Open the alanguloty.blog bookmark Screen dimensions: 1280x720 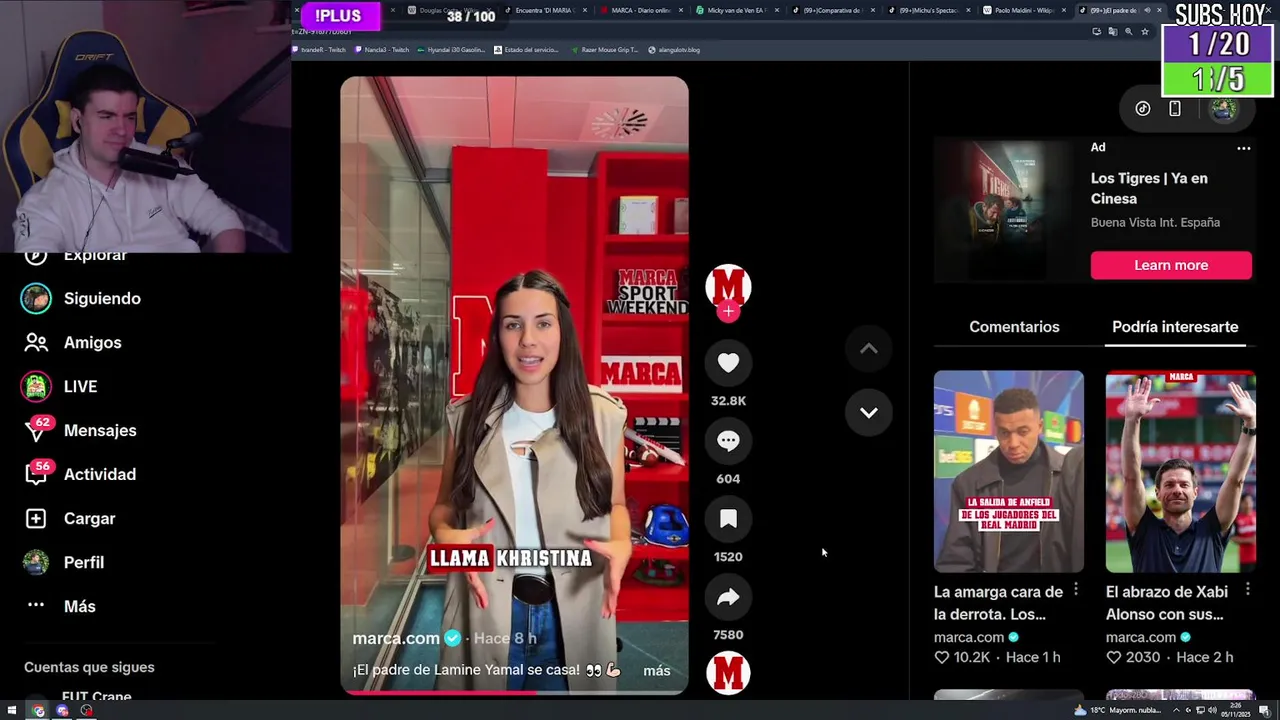[x=674, y=50]
